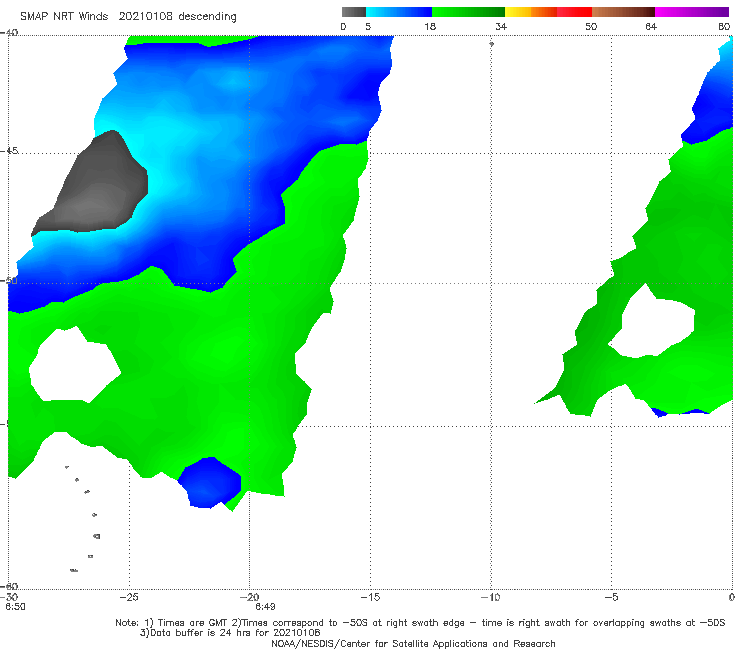This screenshot has height=650, width=740.
Task: Click the title text 'SMAP NRT Winds 20210108 descending'
Action: 128,17
